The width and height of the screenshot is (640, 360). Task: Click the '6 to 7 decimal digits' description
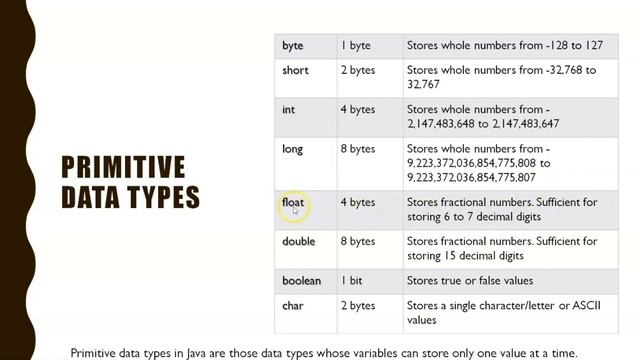click(x=502, y=209)
